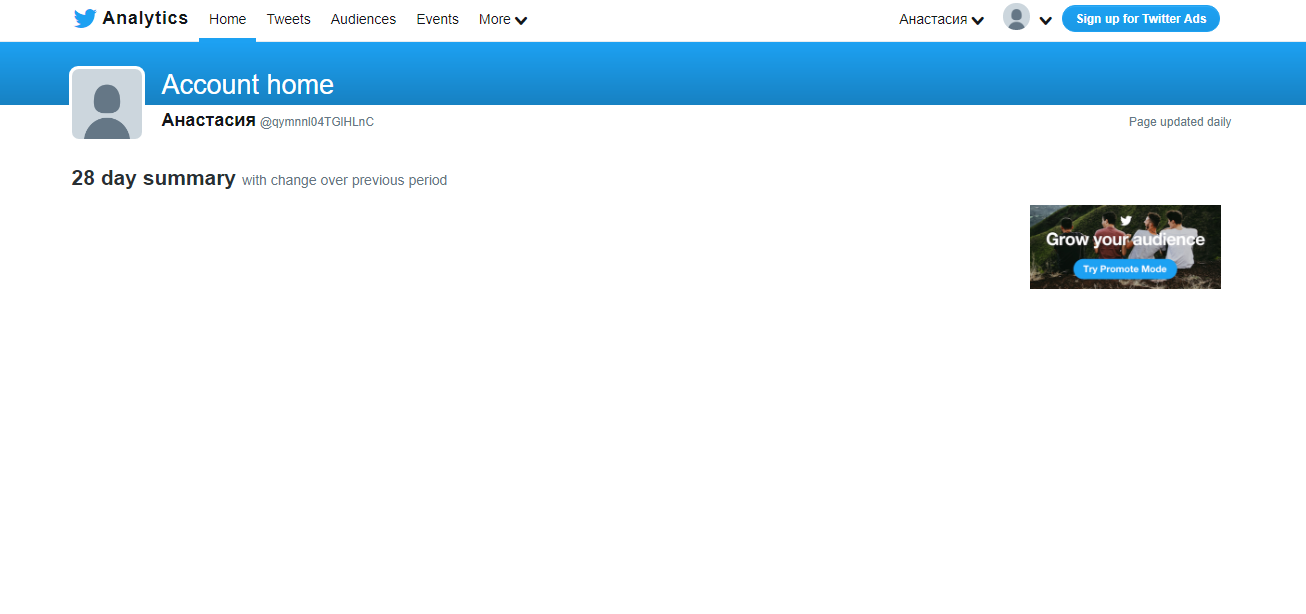The image size is (1306, 614).
Task: Expand the chevron next to profile avatar
Action: pyautogui.click(x=1045, y=20)
